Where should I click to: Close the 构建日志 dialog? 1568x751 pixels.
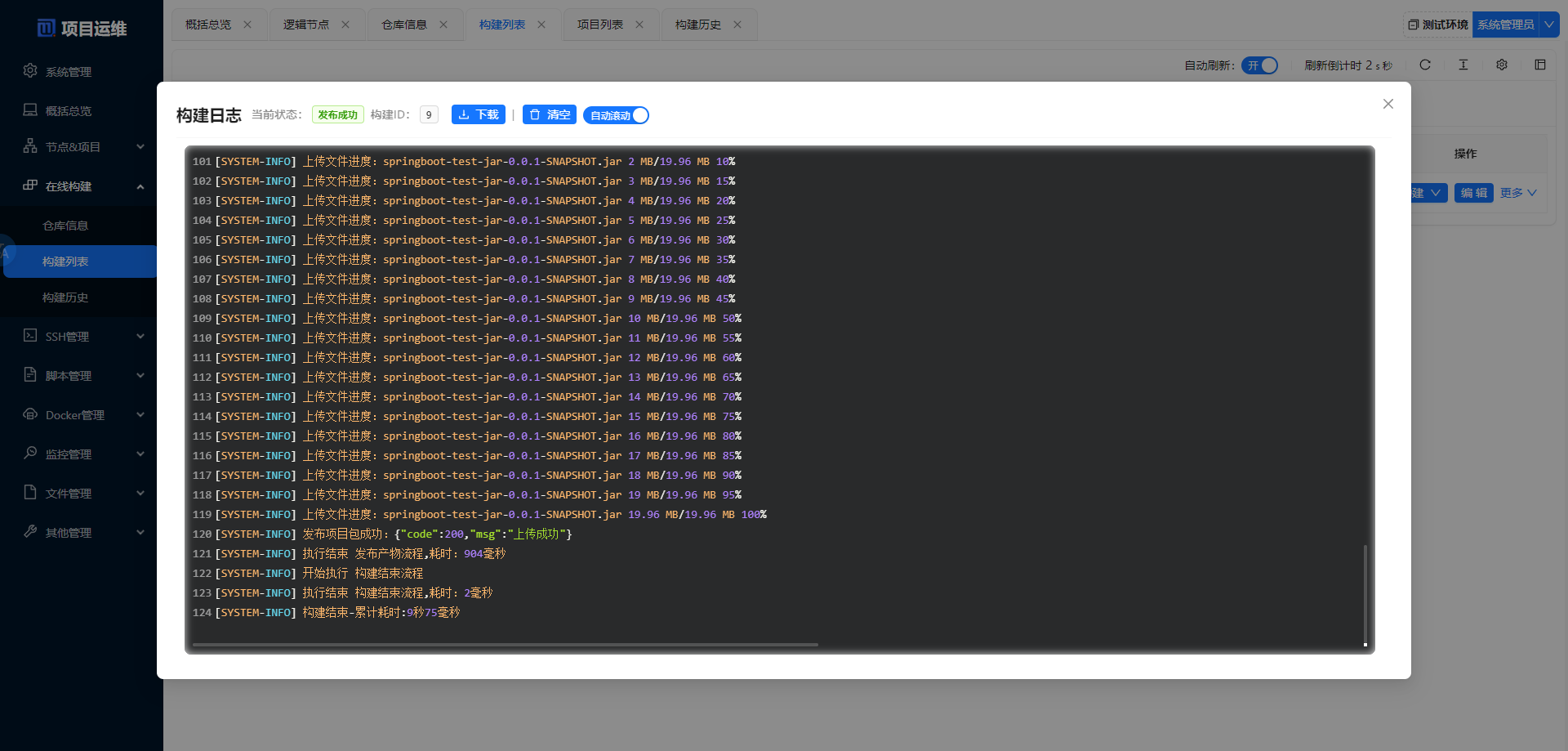pyautogui.click(x=1388, y=104)
